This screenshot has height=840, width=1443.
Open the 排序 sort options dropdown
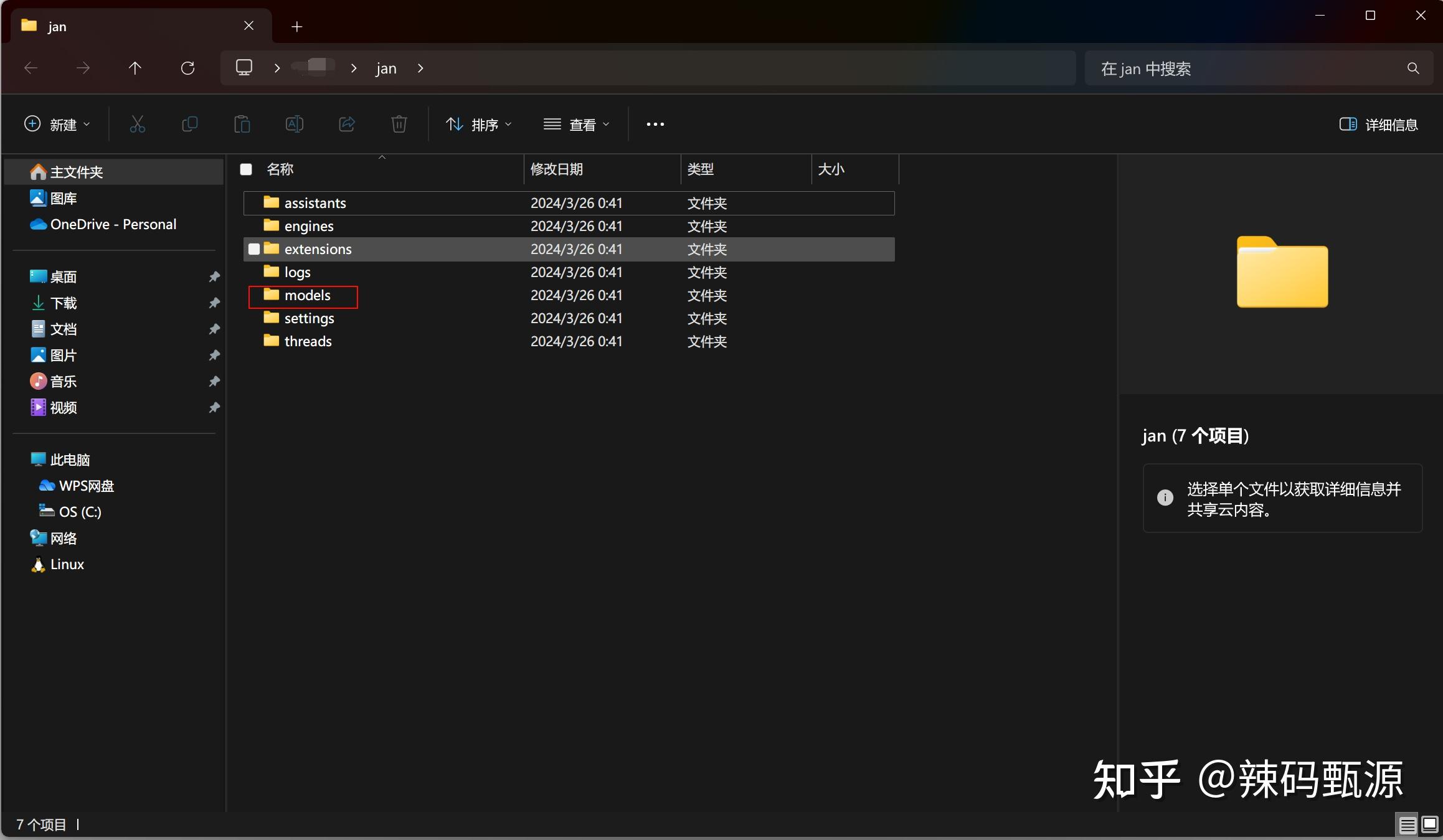[478, 124]
